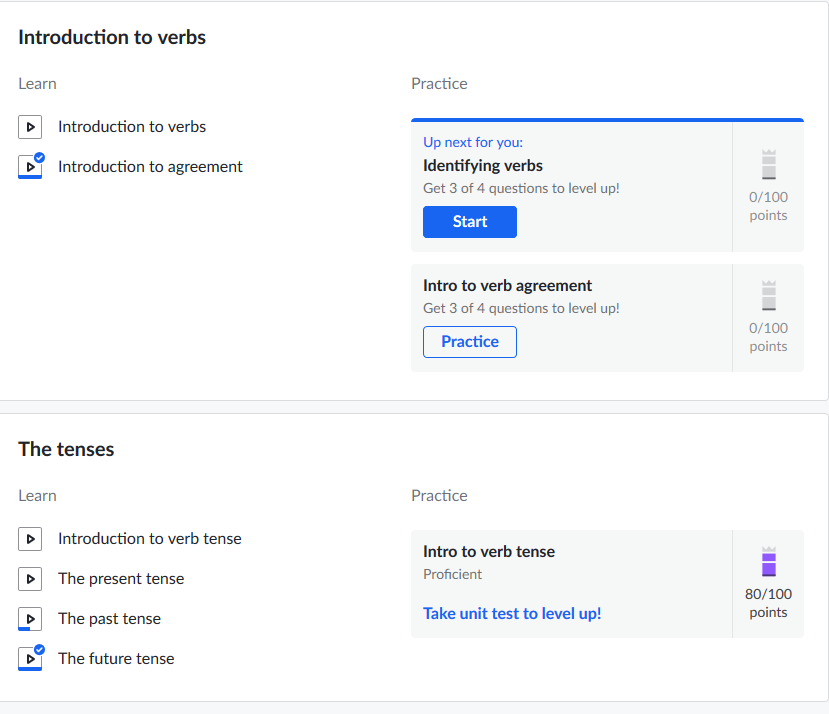The width and height of the screenshot is (829, 714).
Task: Open The future tense video lesson
Action: tap(116, 658)
